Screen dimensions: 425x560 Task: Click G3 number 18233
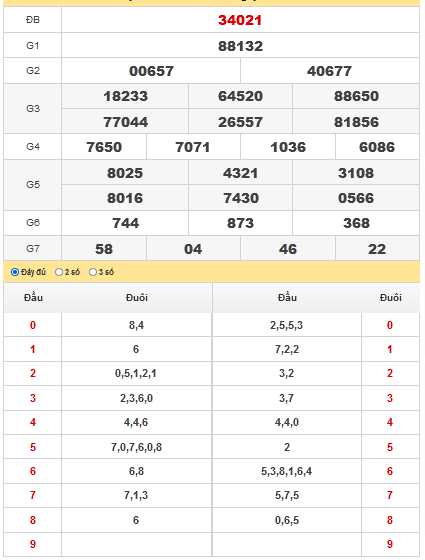tap(125, 96)
